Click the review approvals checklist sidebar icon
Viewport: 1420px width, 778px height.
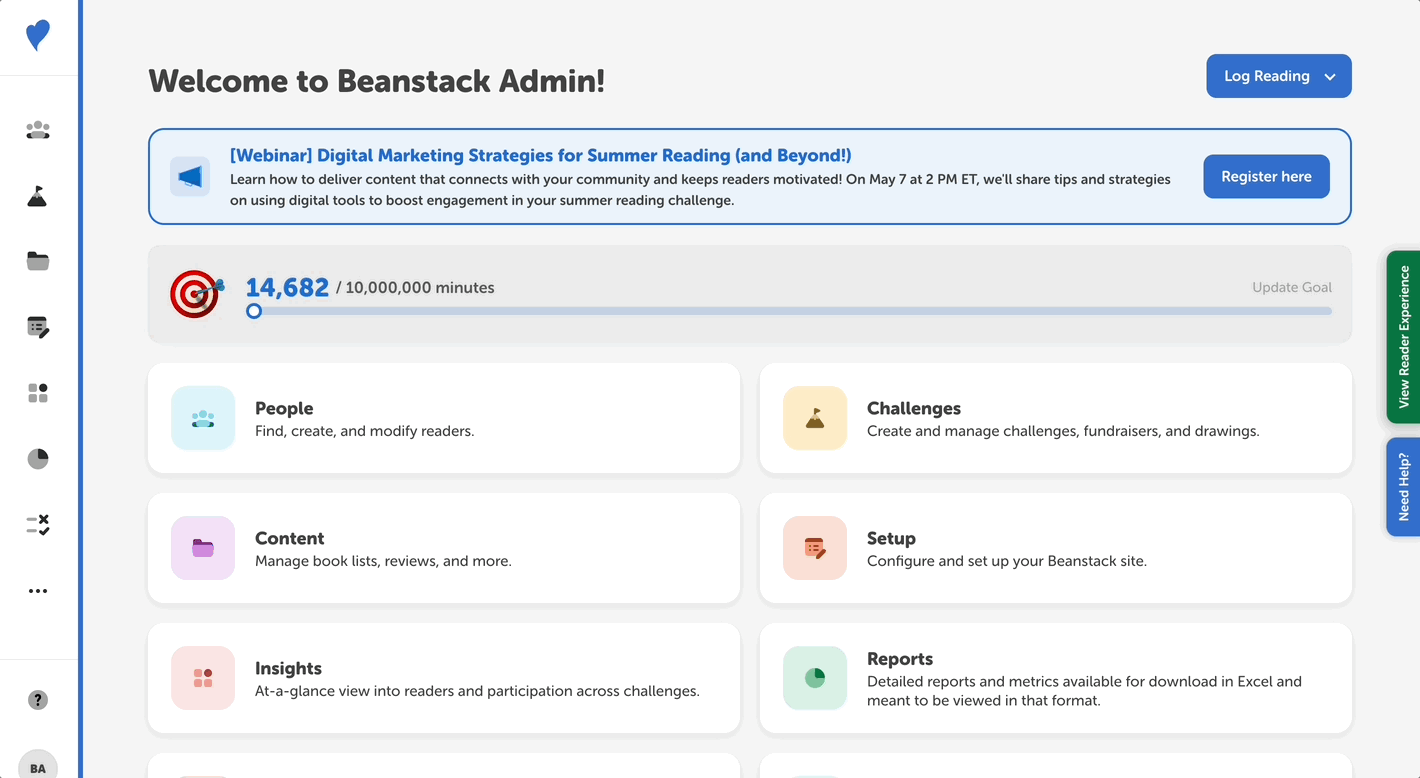click(37, 524)
